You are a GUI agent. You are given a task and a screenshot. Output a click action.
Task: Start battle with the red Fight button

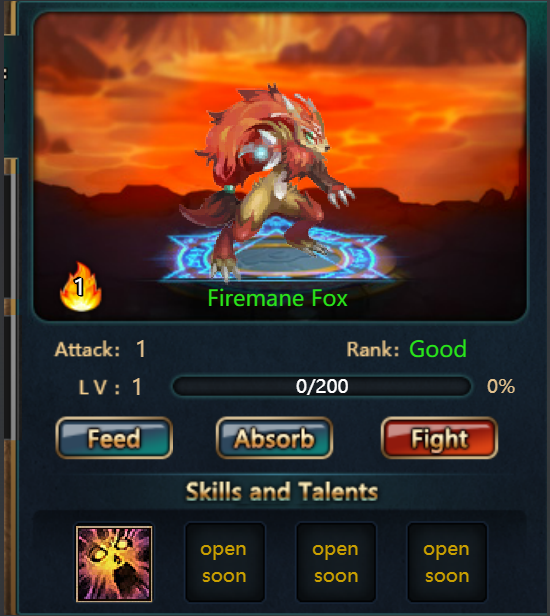(x=440, y=438)
